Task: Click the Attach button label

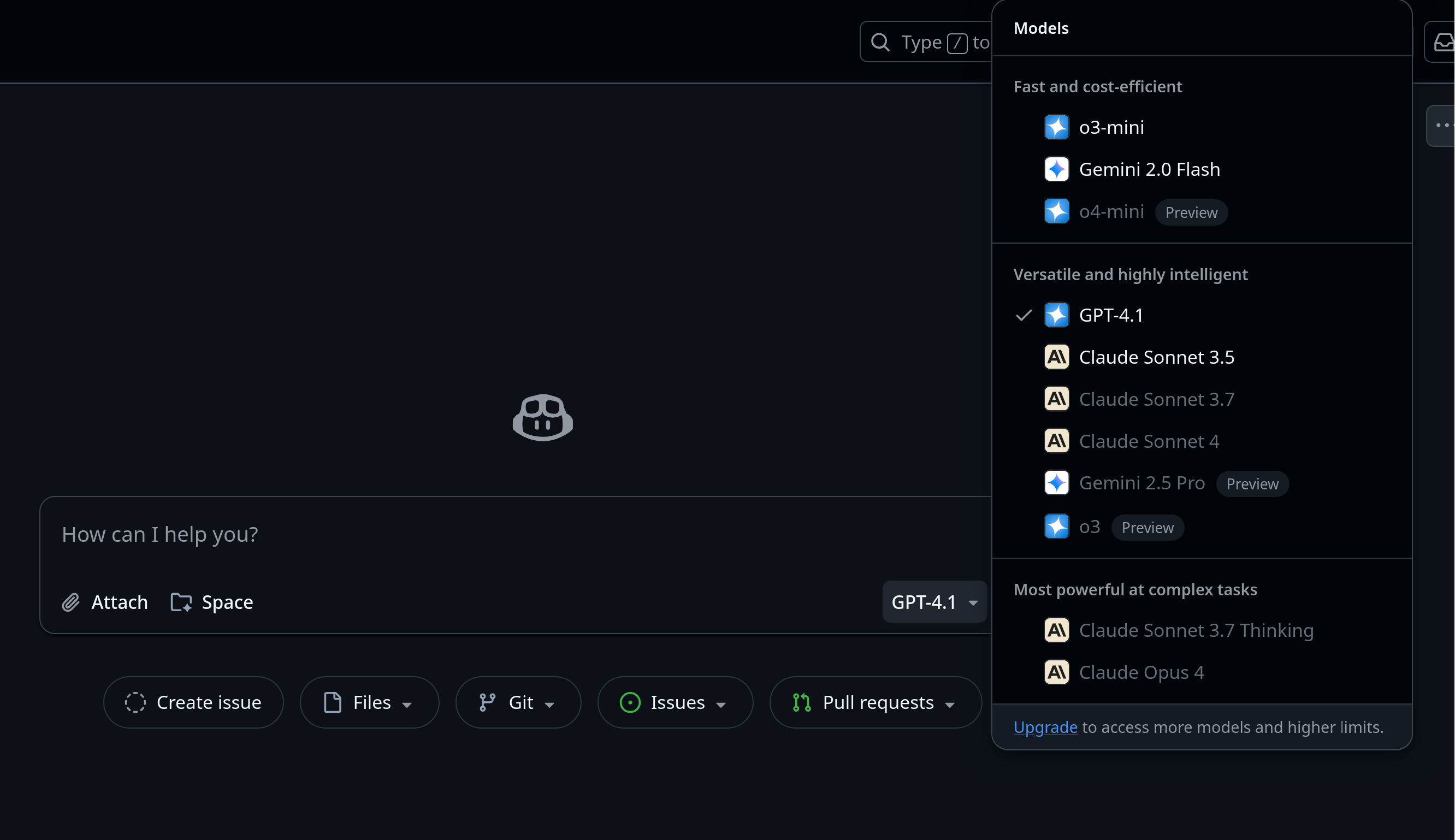Action: pyautogui.click(x=120, y=602)
